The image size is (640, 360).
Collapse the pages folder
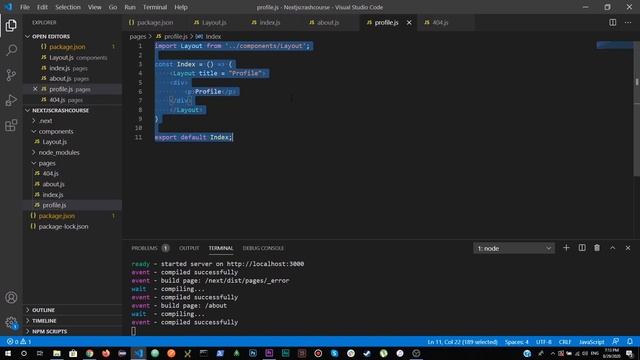(x=47, y=163)
